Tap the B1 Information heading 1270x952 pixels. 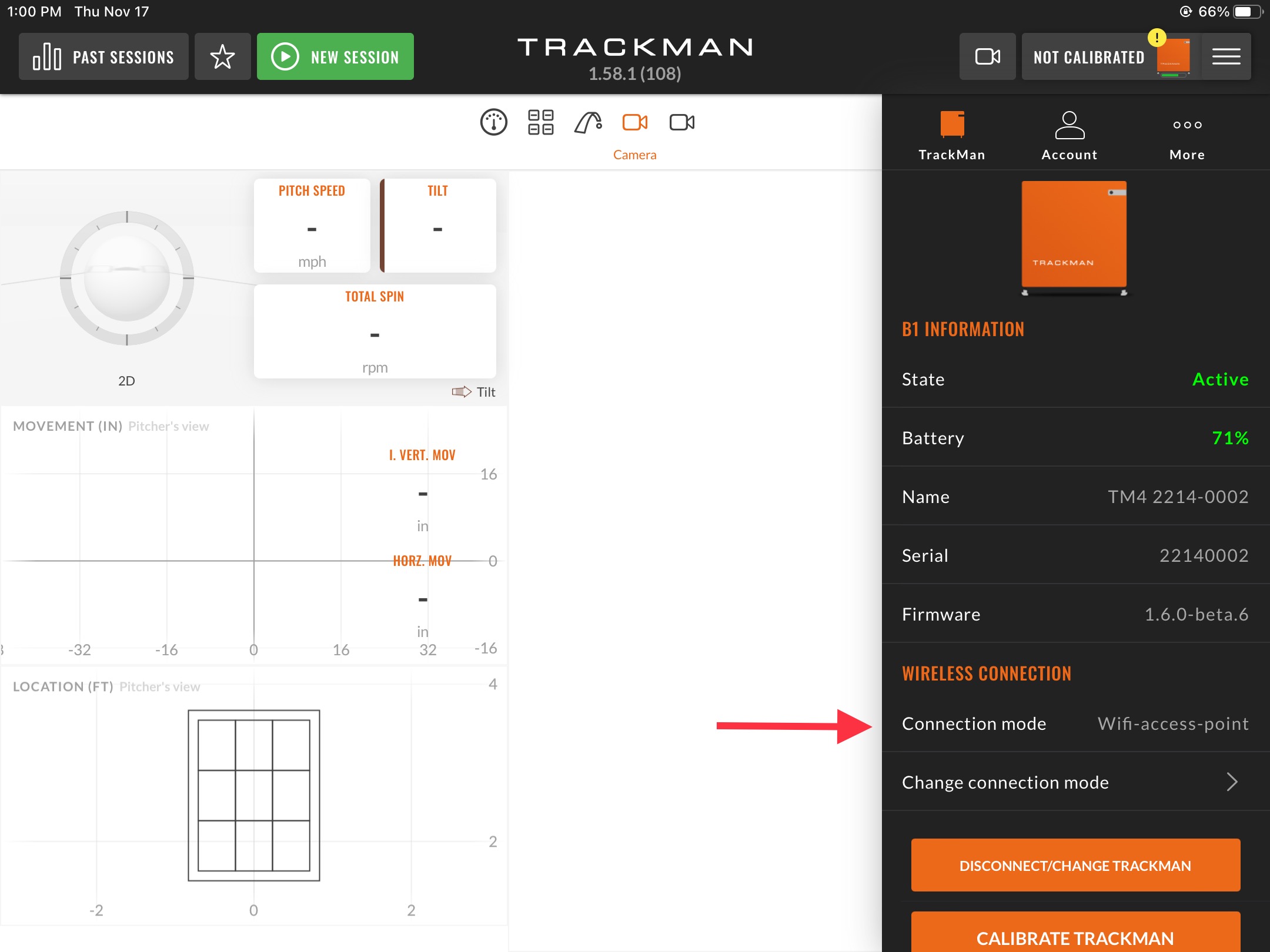tap(963, 329)
